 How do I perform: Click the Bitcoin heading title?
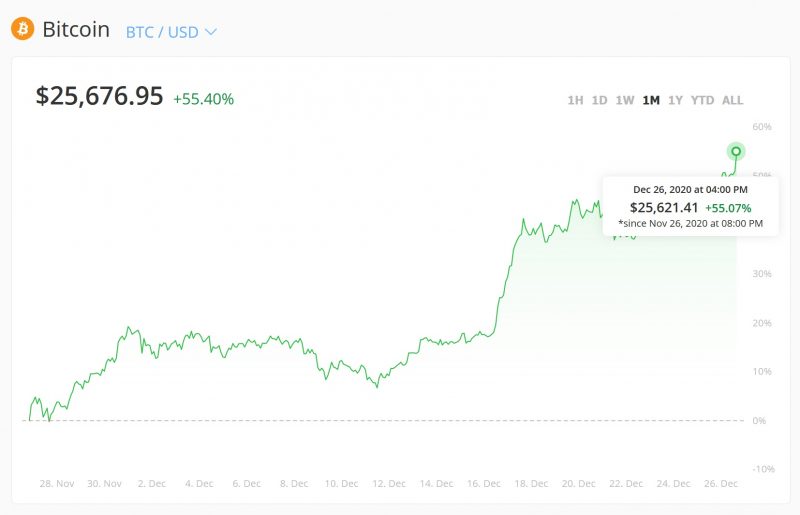(x=76, y=30)
